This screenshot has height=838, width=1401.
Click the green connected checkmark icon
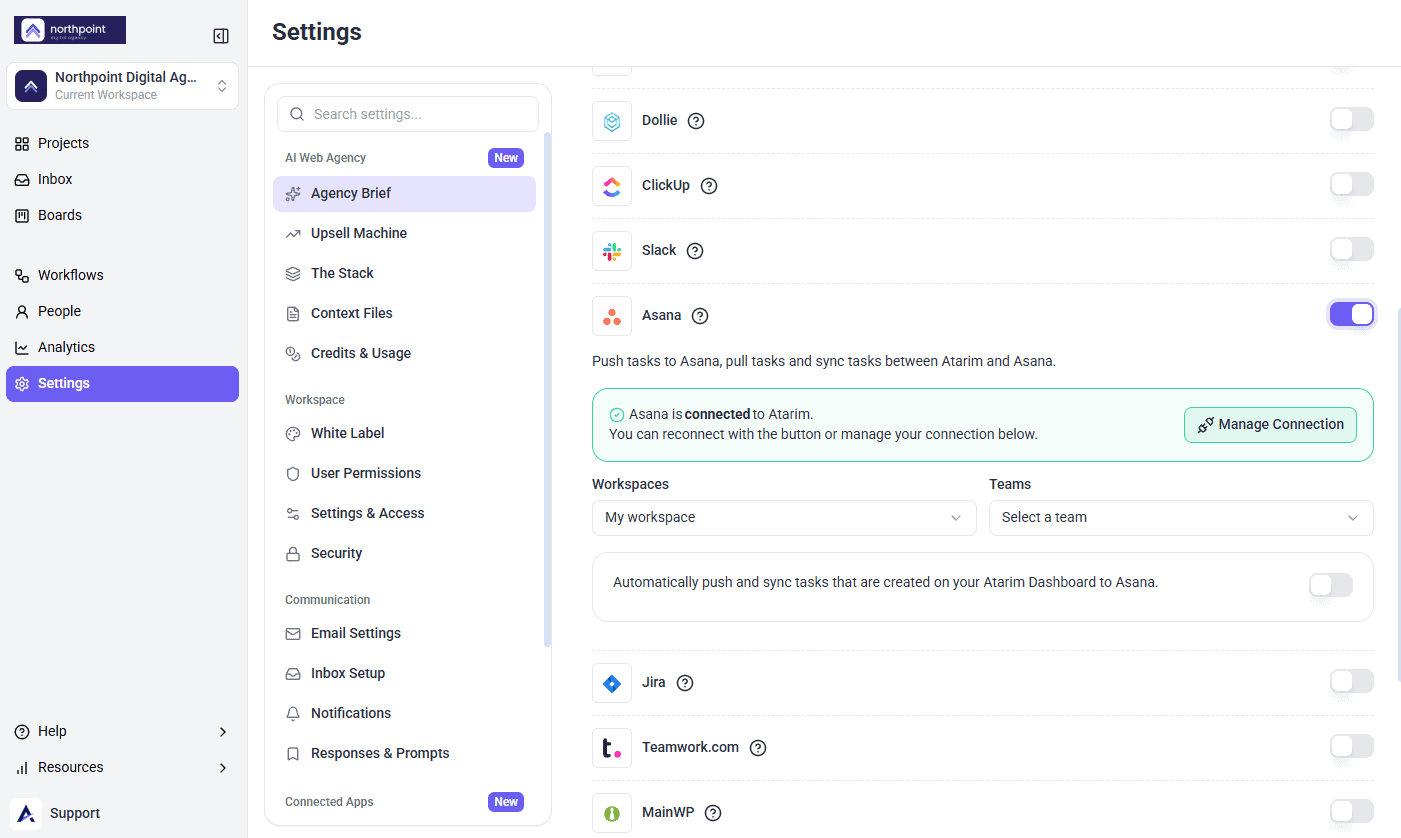click(617, 415)
